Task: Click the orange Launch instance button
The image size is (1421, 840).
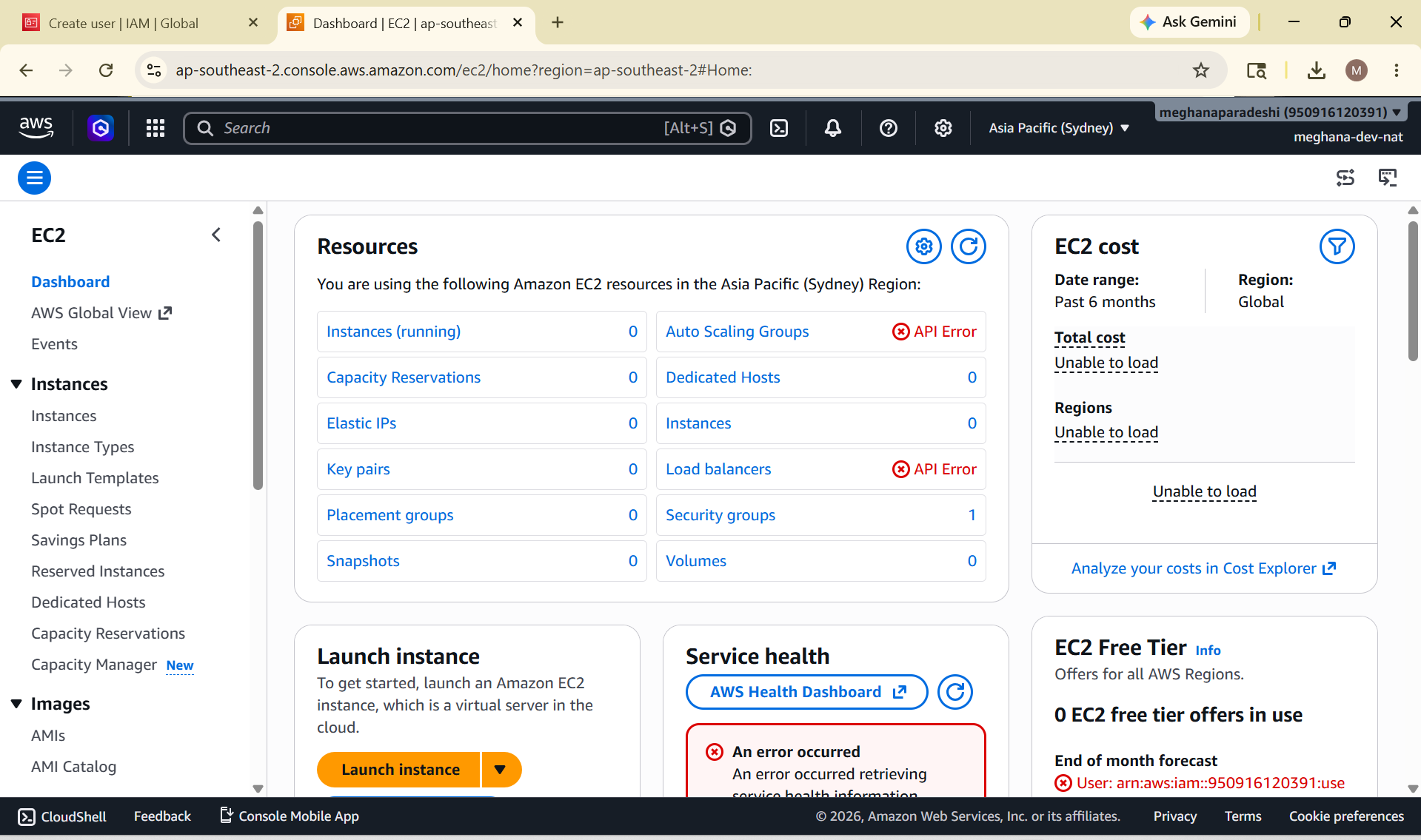Action: point(400,770)
